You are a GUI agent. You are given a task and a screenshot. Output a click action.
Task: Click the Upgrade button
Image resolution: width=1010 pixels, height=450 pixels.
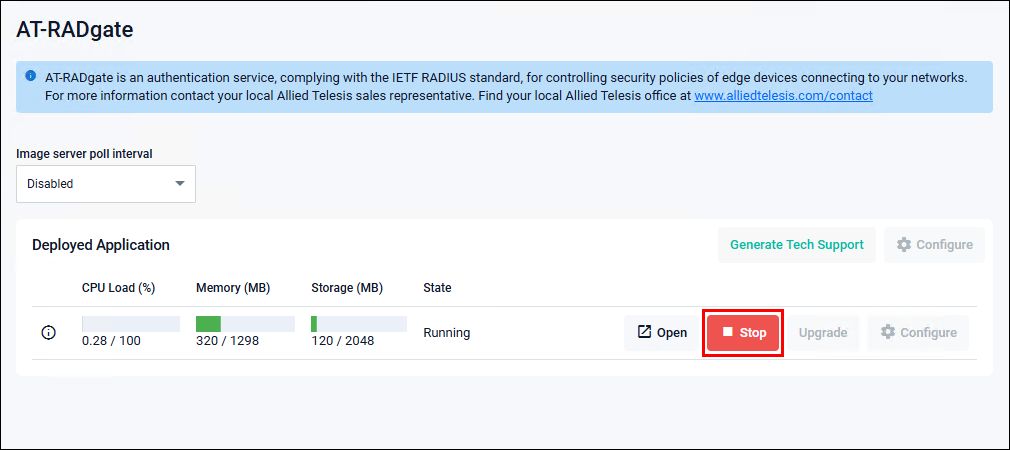pos(823,333)
